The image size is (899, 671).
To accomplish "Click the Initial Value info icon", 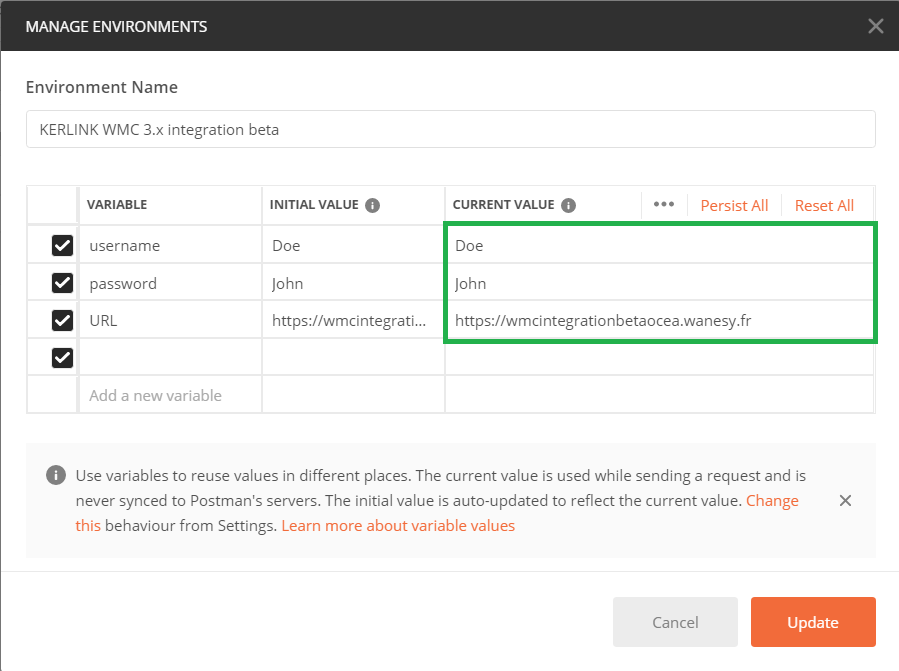I will 372,205.
